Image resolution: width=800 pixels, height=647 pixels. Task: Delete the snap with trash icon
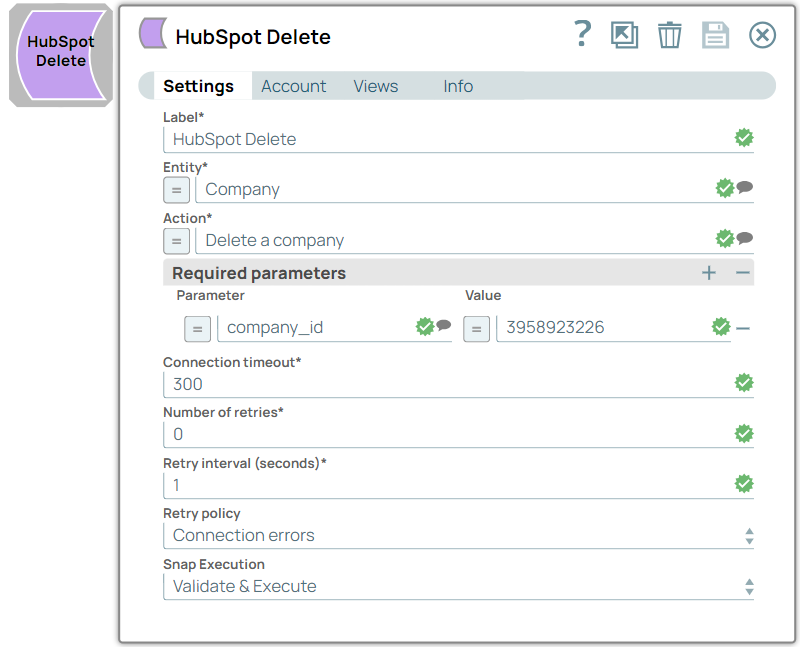point(669,35)
